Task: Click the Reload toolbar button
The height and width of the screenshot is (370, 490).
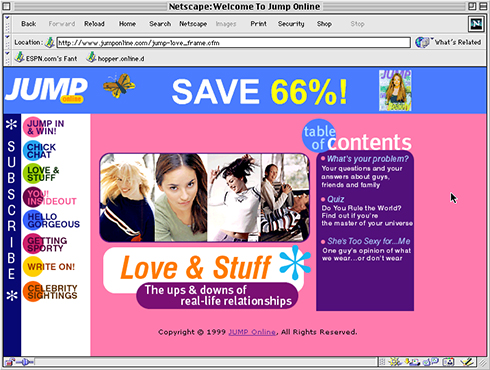Action: 94,24
